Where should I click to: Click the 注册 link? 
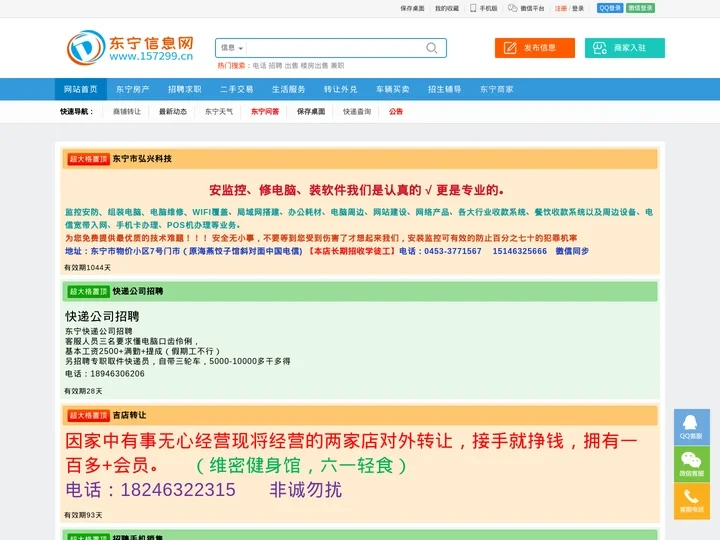pos(561,8)
